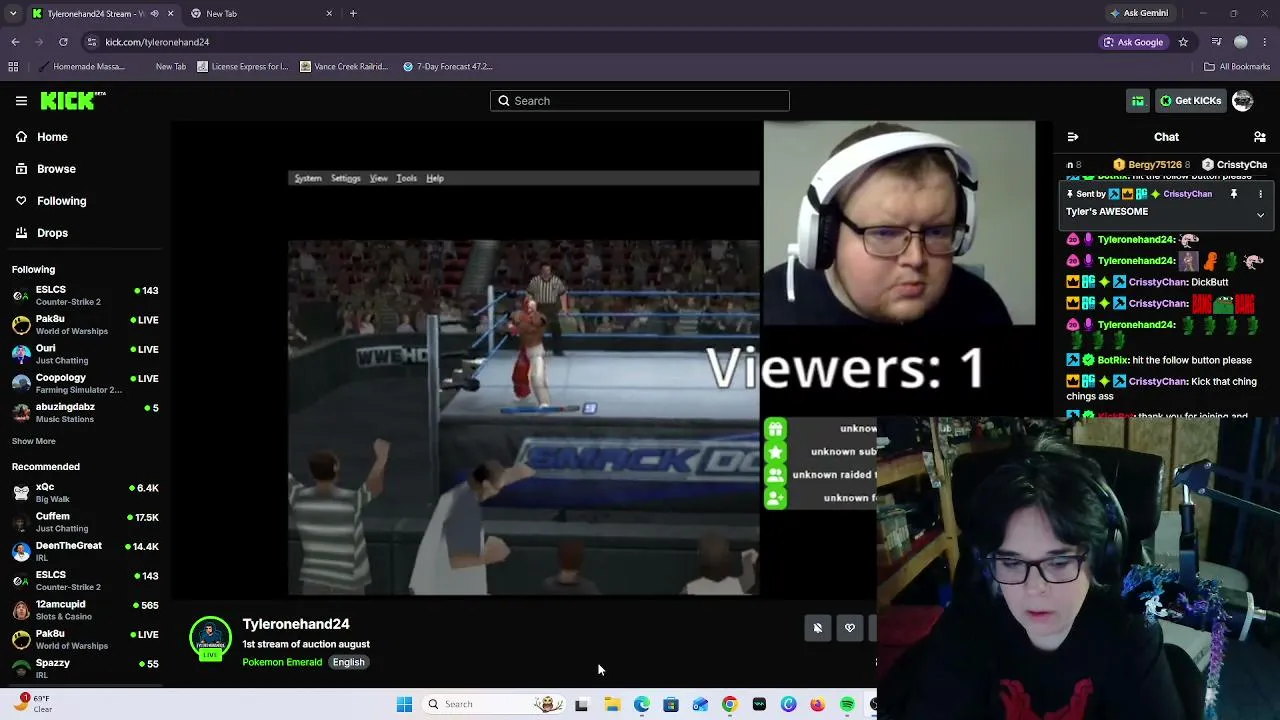Click the Tyleronehand24 channel name
1280x720 pixels.
(296, 624)
